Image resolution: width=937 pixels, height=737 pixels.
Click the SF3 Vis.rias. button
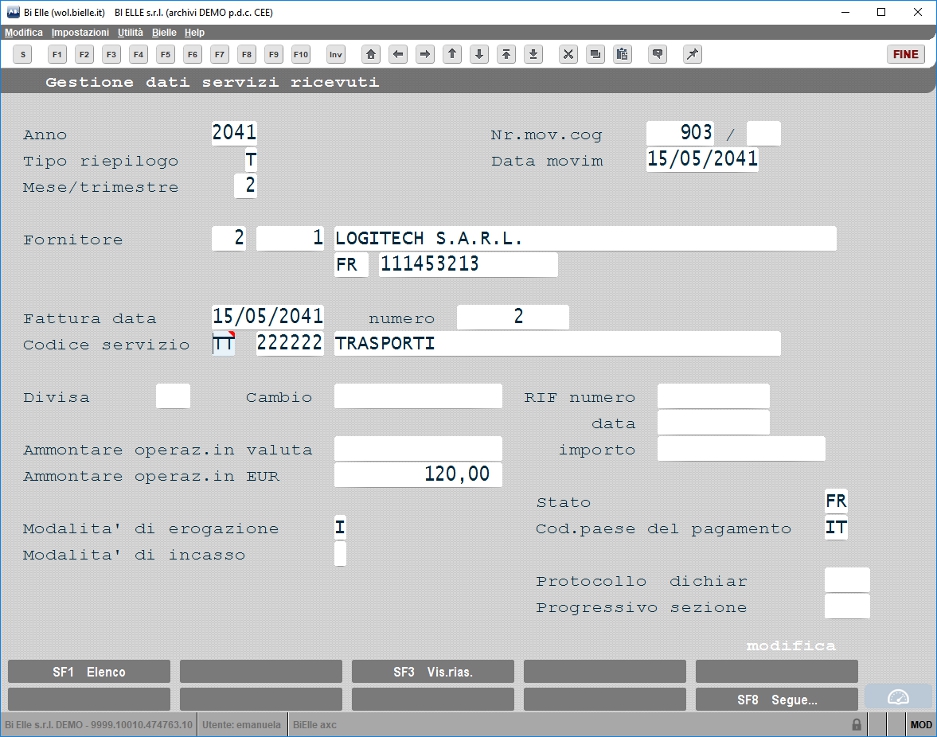433,672
